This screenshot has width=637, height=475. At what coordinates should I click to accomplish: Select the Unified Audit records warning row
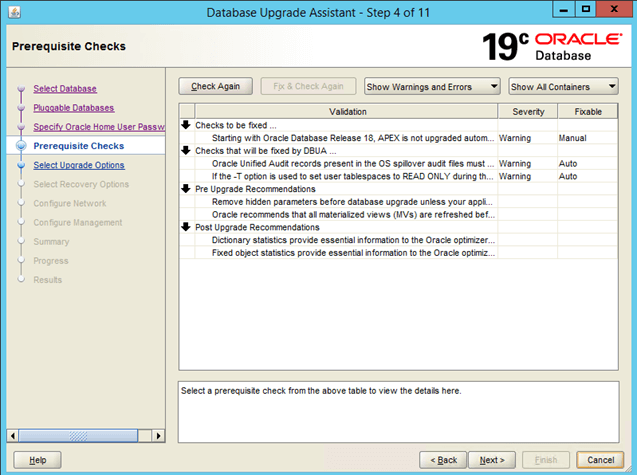coord(340,163)
